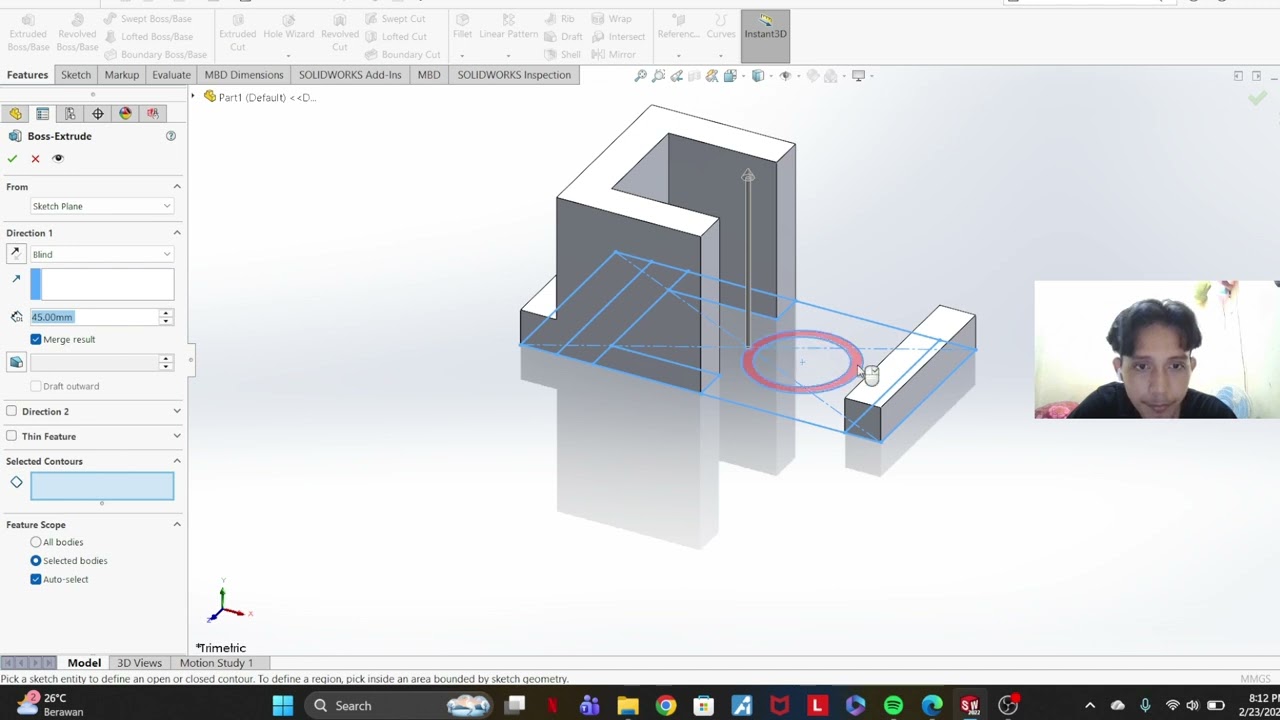Click Zoom to Area icon
Viewport: 1280px width, 720px height.
tap(659, 76)
